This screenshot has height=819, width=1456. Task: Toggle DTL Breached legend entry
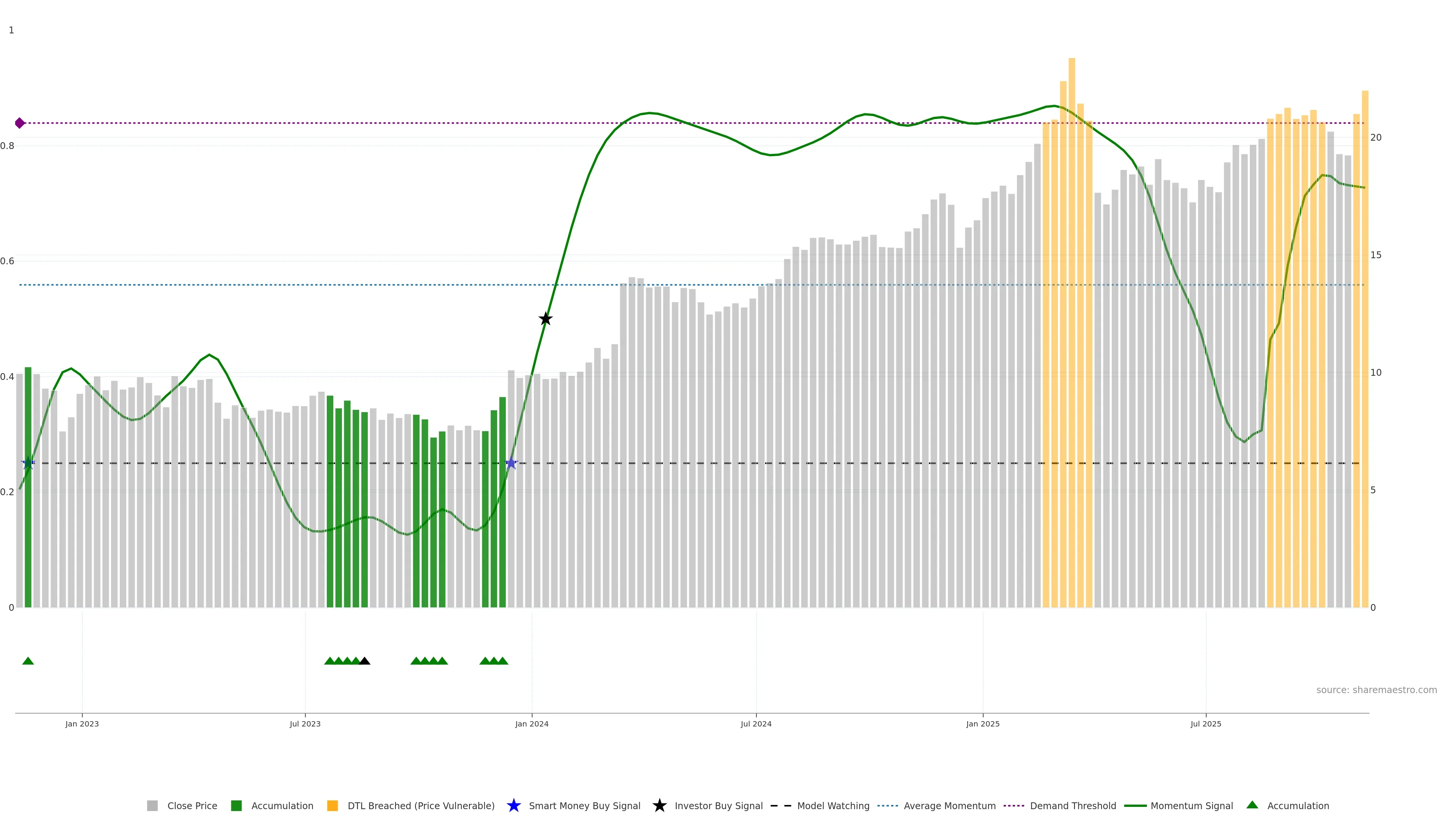[420, 805]
